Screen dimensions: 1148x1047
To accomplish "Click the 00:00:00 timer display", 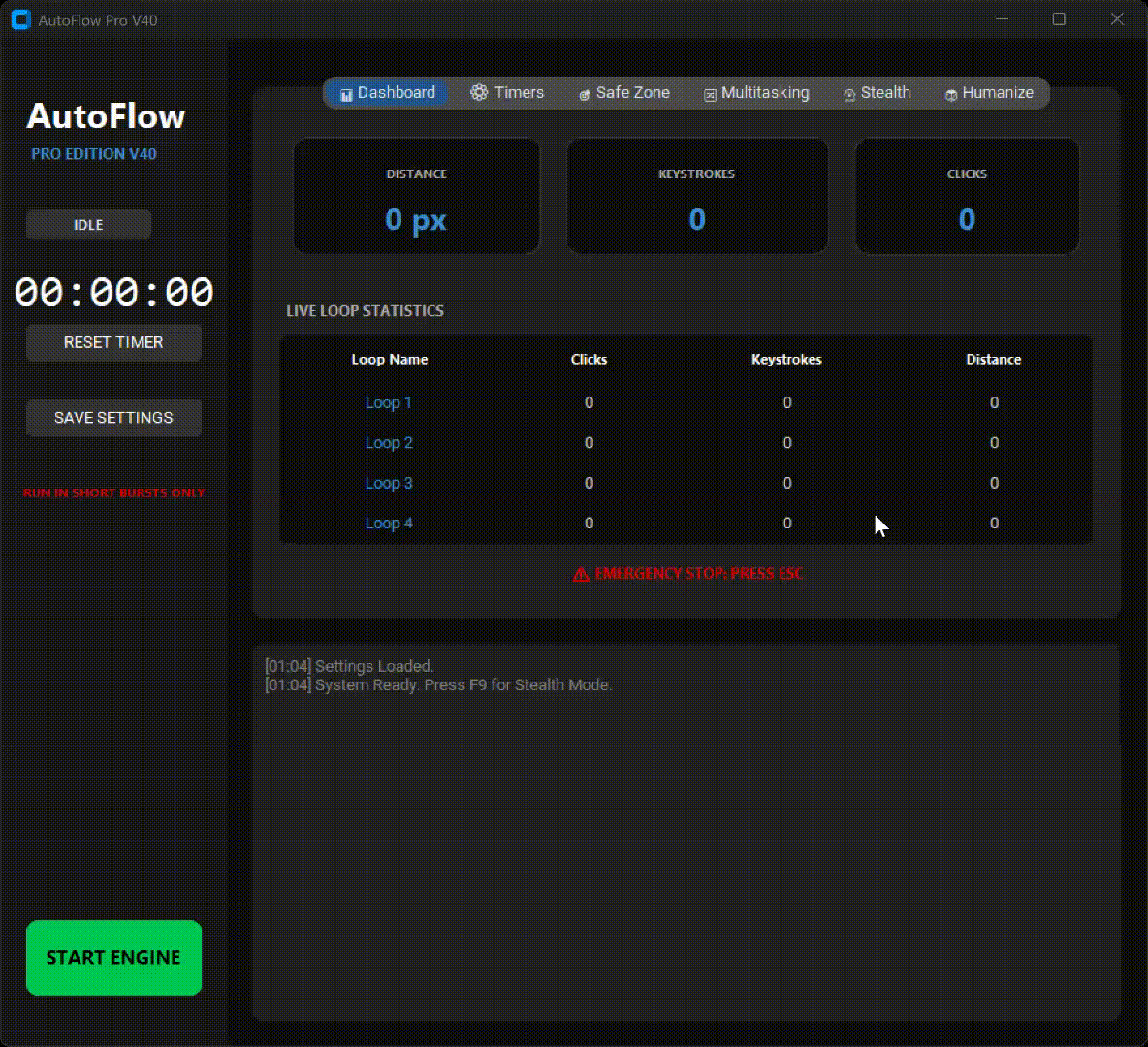I will 113,292.
